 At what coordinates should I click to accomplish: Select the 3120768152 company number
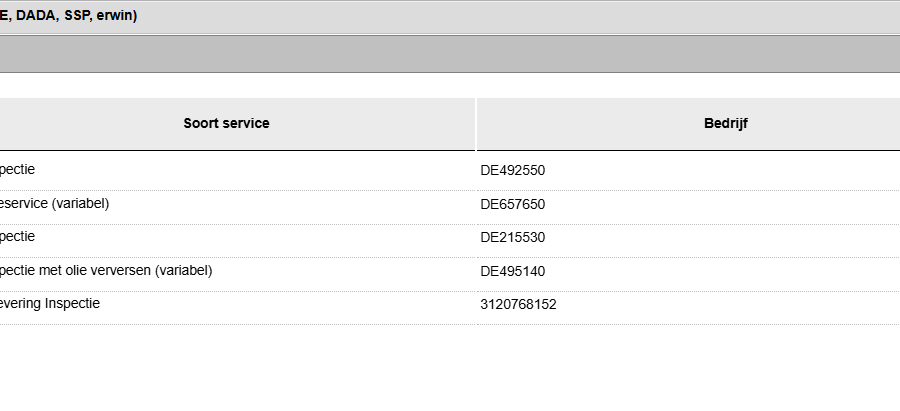tap(518, 305)
